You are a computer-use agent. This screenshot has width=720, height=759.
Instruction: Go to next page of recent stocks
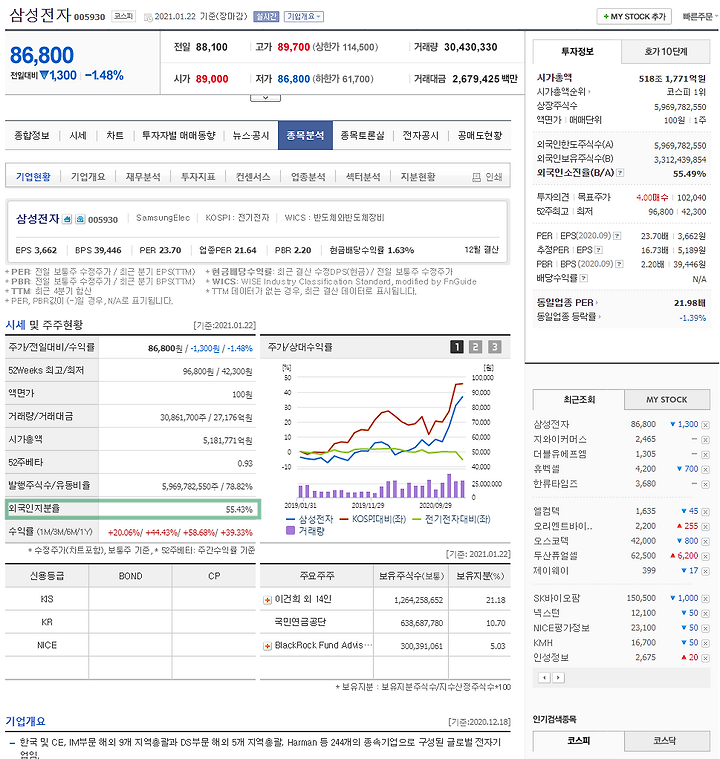[558, 677]
